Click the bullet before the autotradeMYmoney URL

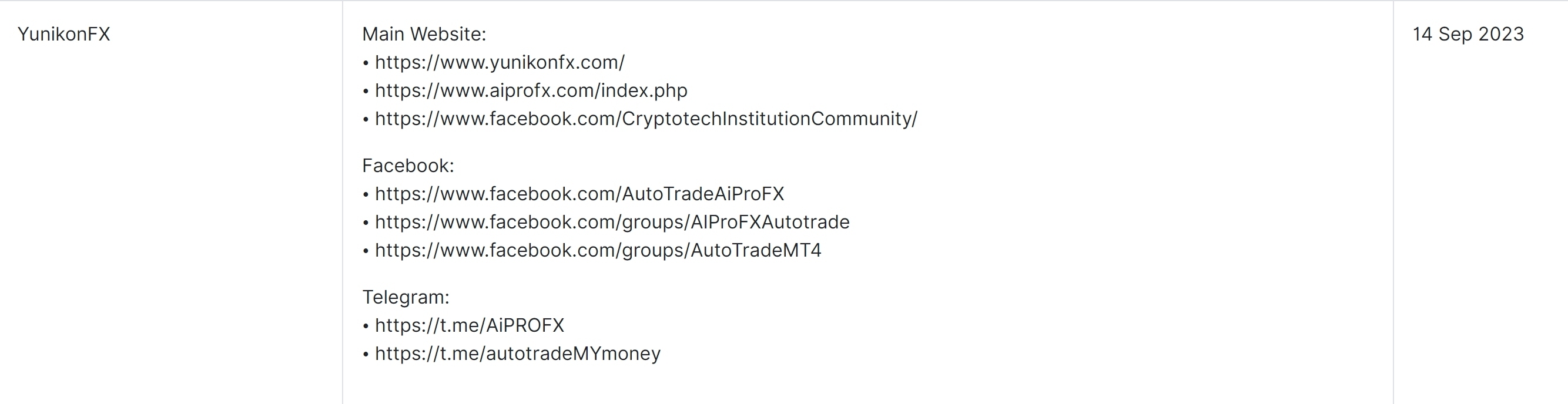click(366, 354)
